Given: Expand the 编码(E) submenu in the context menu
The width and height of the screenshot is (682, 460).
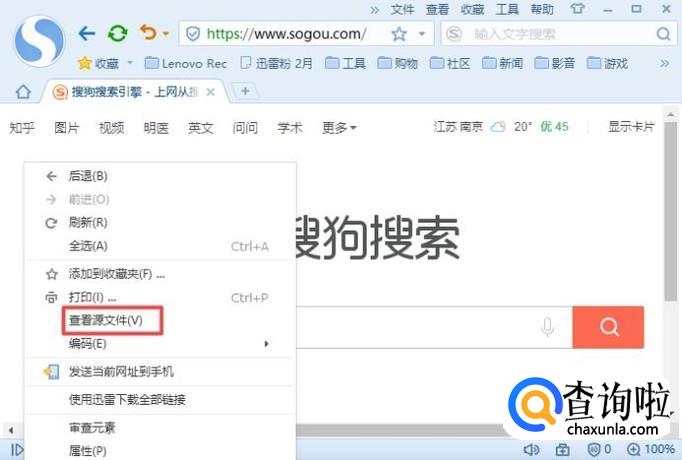Looking at the screenshot, I should click(x=161, y=344).
